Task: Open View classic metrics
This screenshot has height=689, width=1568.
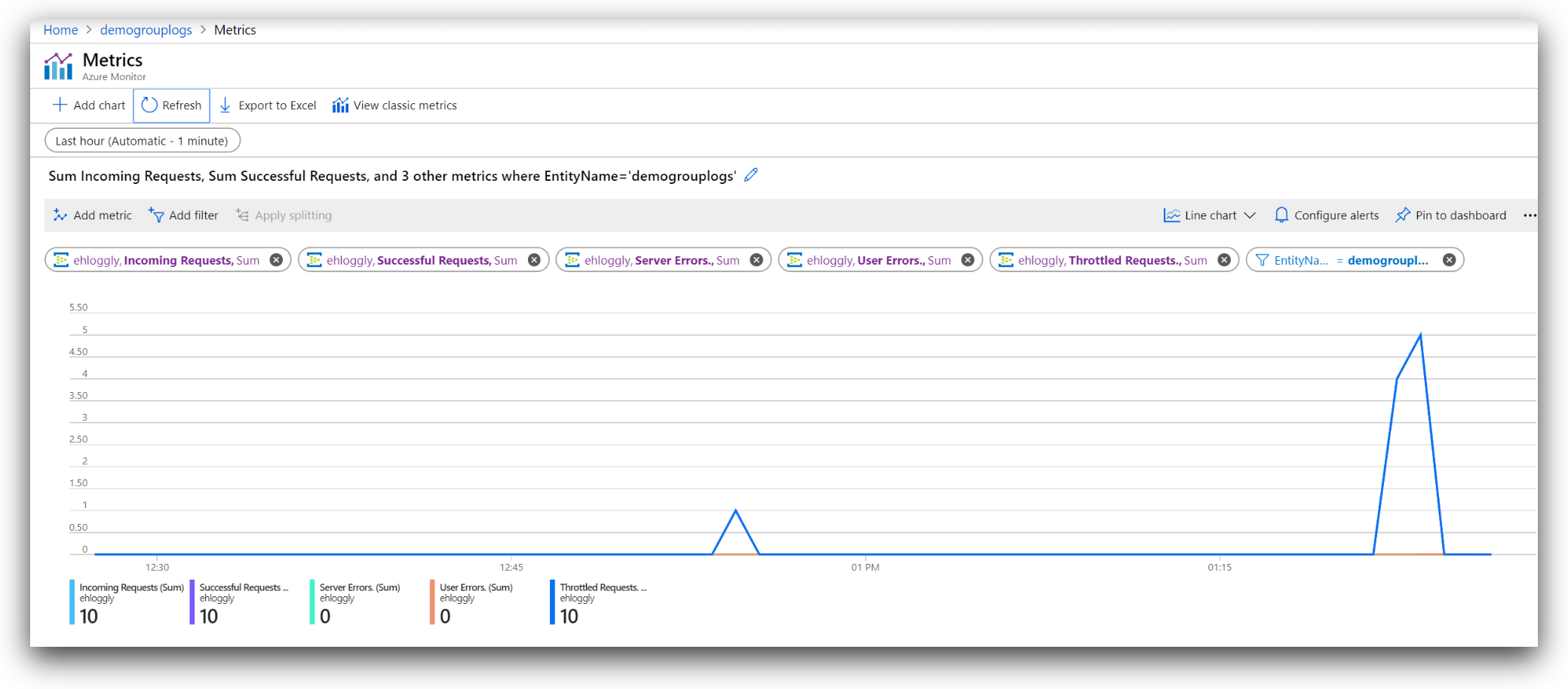Action: [394, 106]
